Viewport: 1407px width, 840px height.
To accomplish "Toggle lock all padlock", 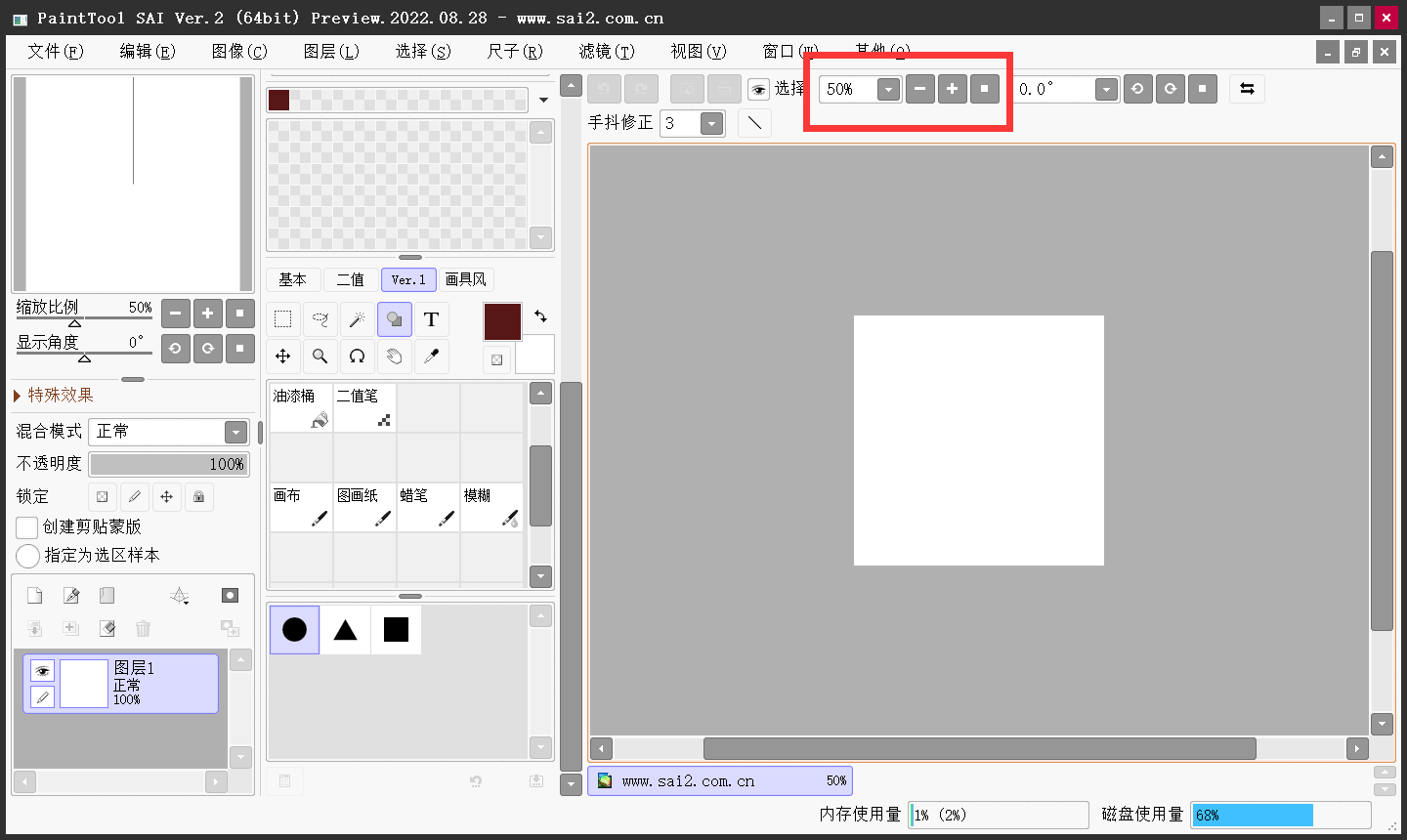I will tap(199, 497).
